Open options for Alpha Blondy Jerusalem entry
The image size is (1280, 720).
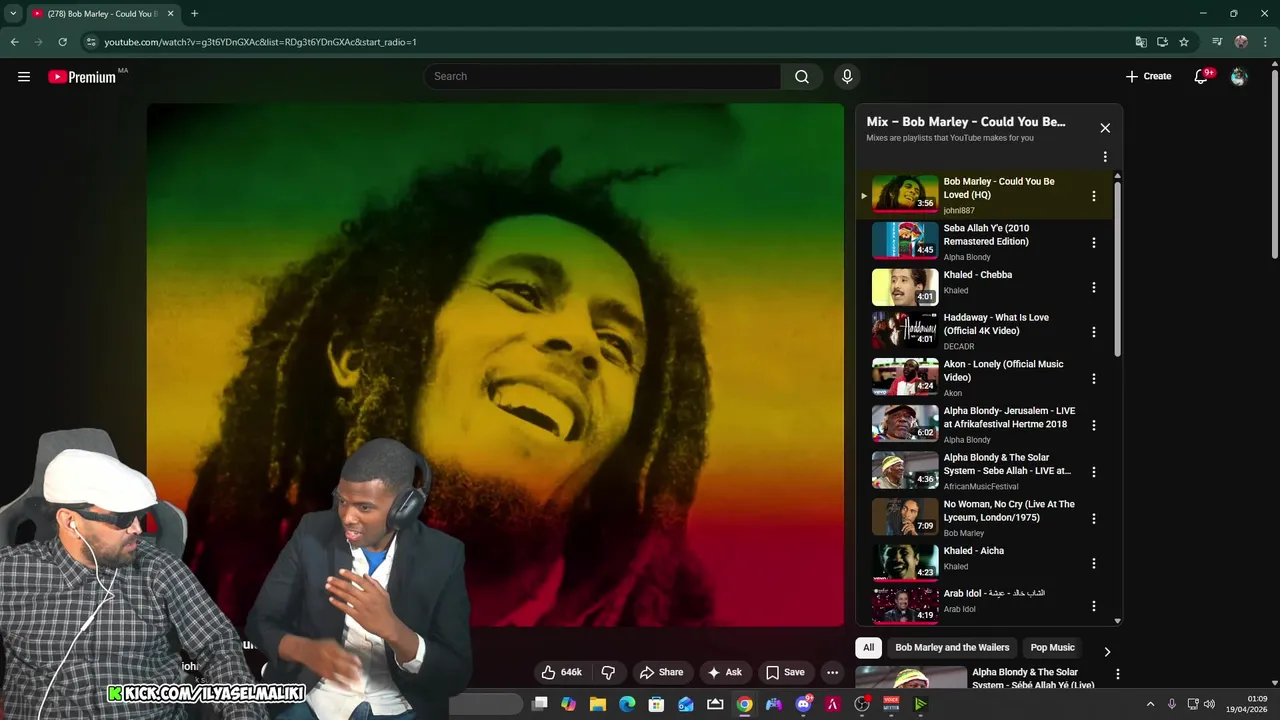(x=1094, y=425)
